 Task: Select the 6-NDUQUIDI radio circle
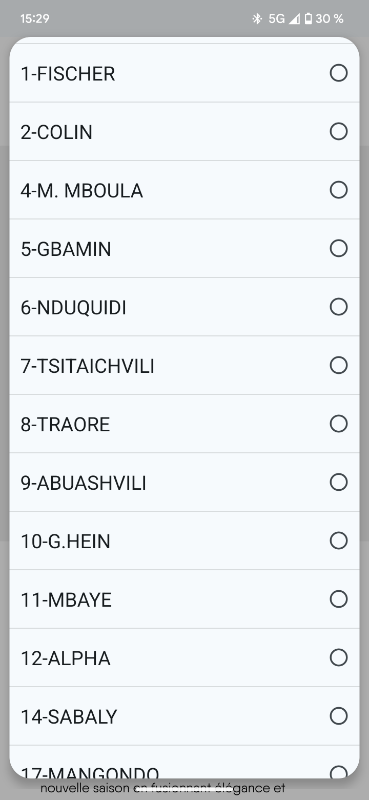coord(338,307)
